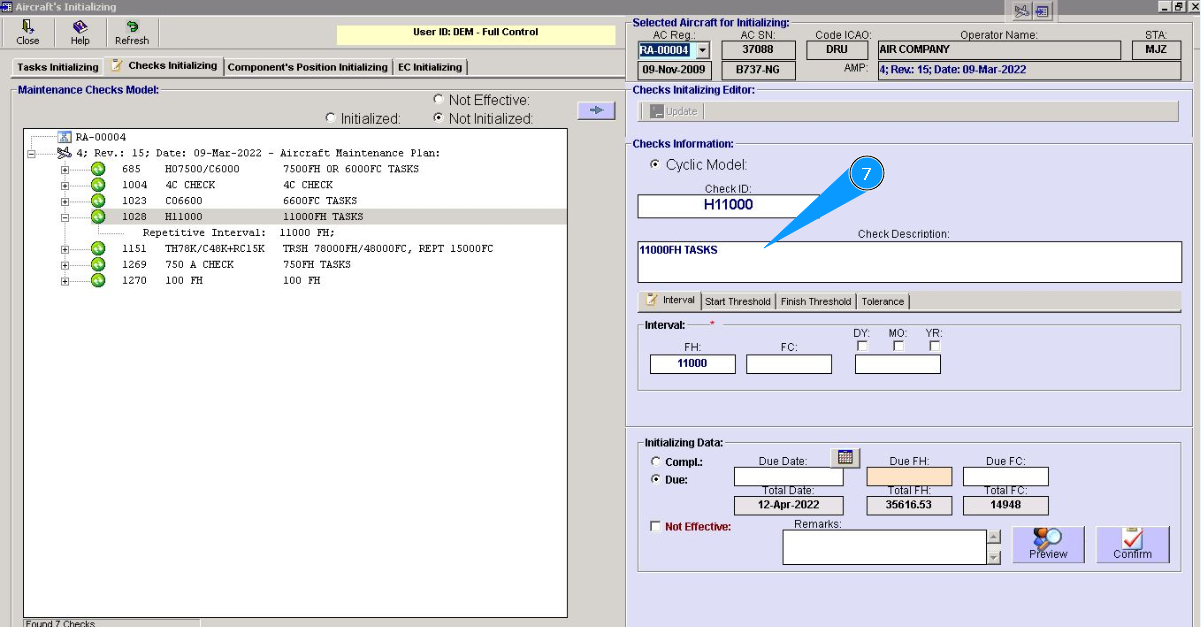1201x633 pixels.
Task: Open the Start Threshold tab
Action: (737, 301)
